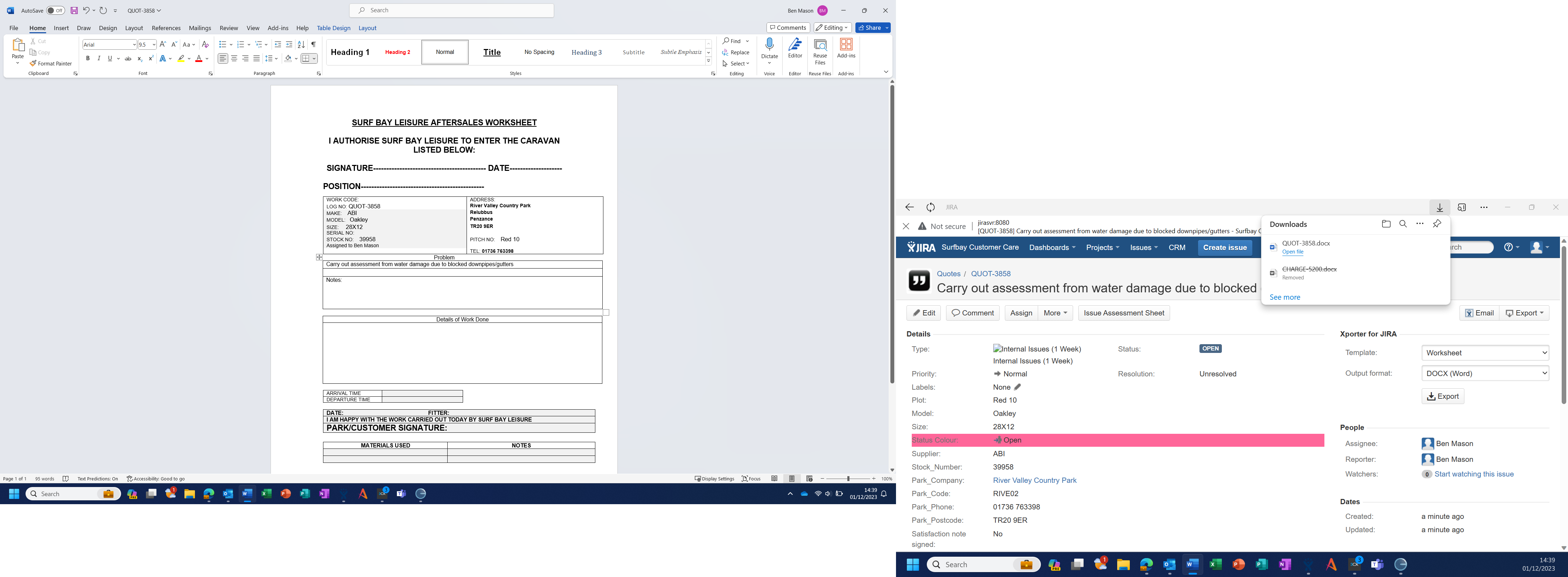Expand the Arial font name box
This screenshot has height=577, width=1568.
[x=134, y=44]
